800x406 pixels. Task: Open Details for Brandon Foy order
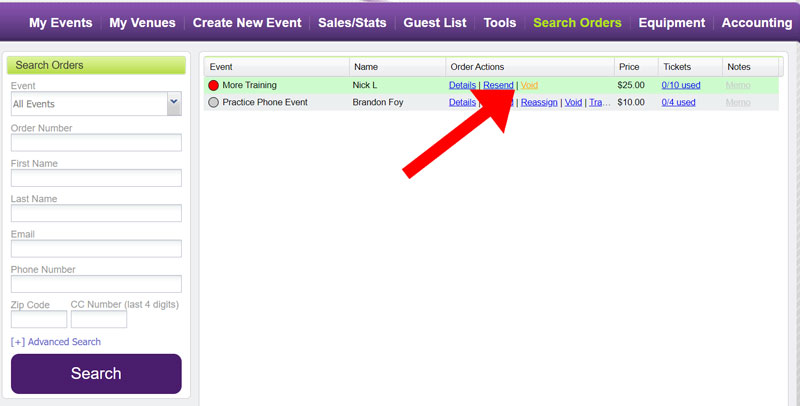462,102
